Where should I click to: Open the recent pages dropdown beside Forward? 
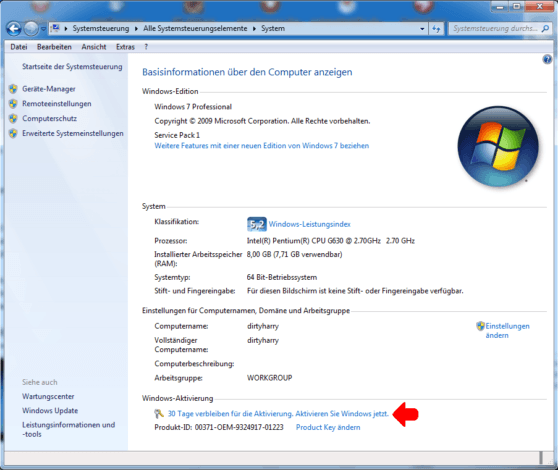click(x=43, y=29)
